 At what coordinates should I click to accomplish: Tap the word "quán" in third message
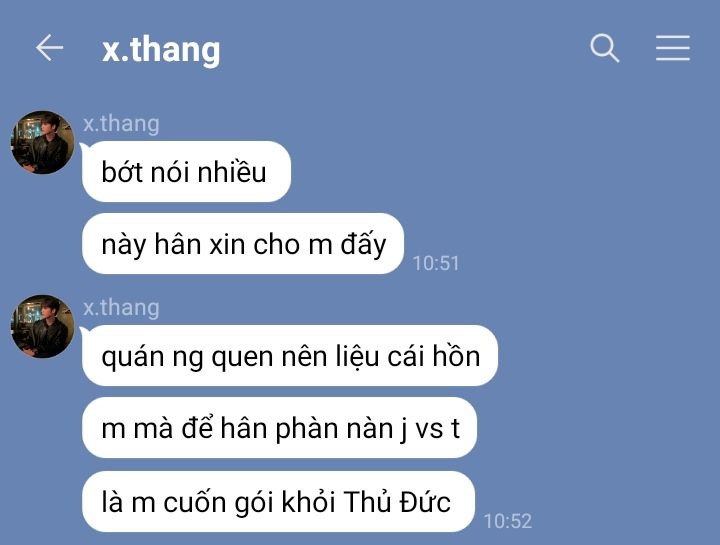(x=133, y=357)
